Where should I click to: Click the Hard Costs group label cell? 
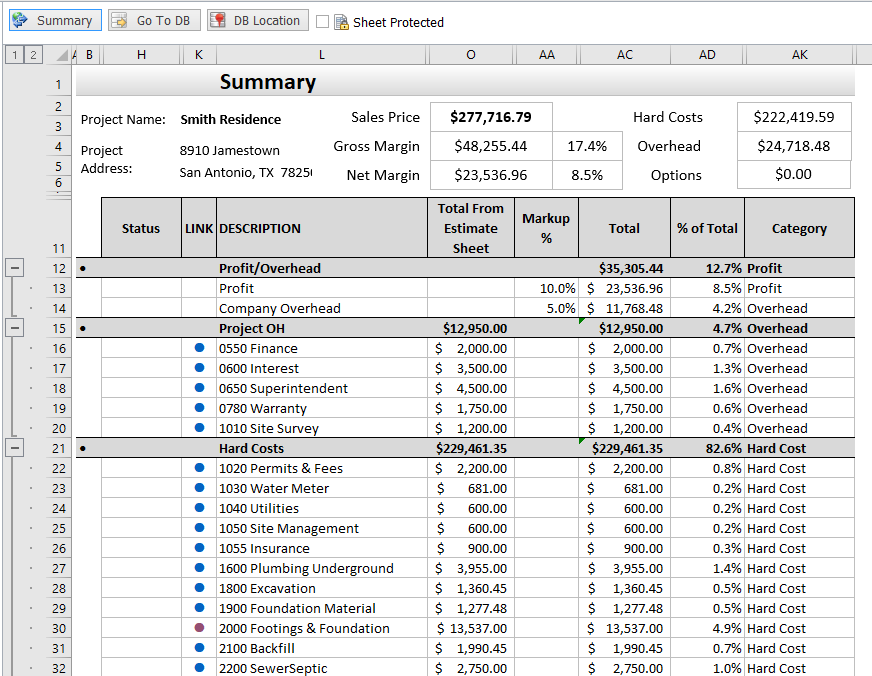pyautogui.click(x=321, y=448)
